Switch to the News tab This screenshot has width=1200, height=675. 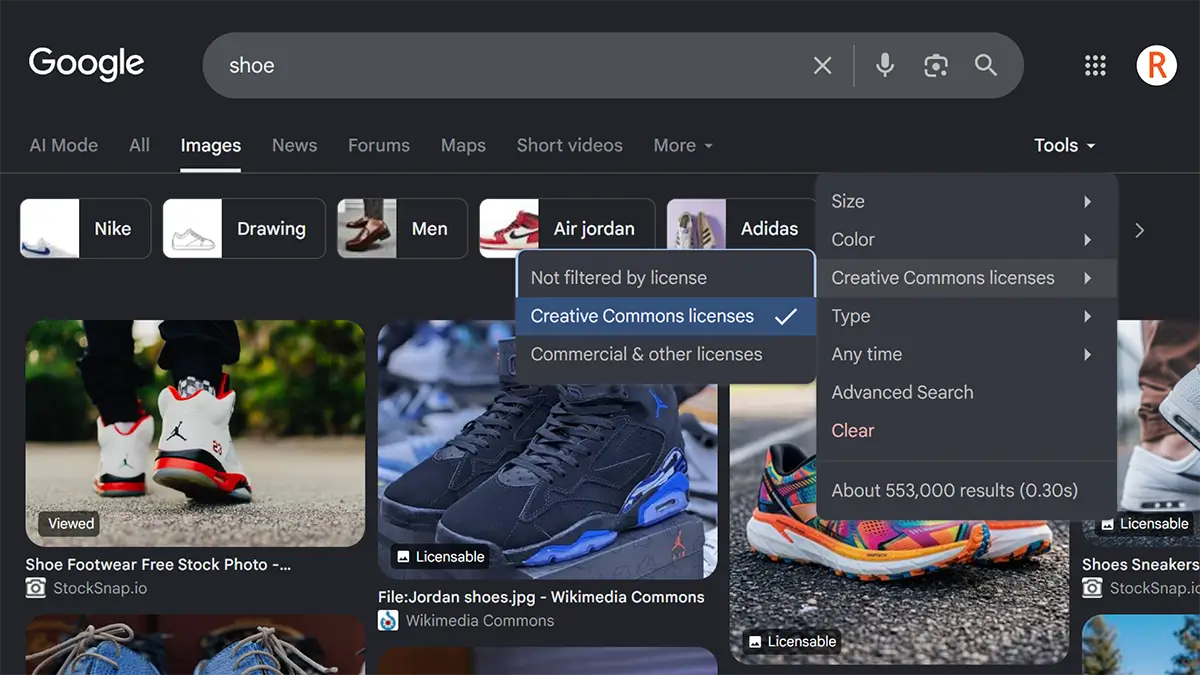(x=294, y=145)
